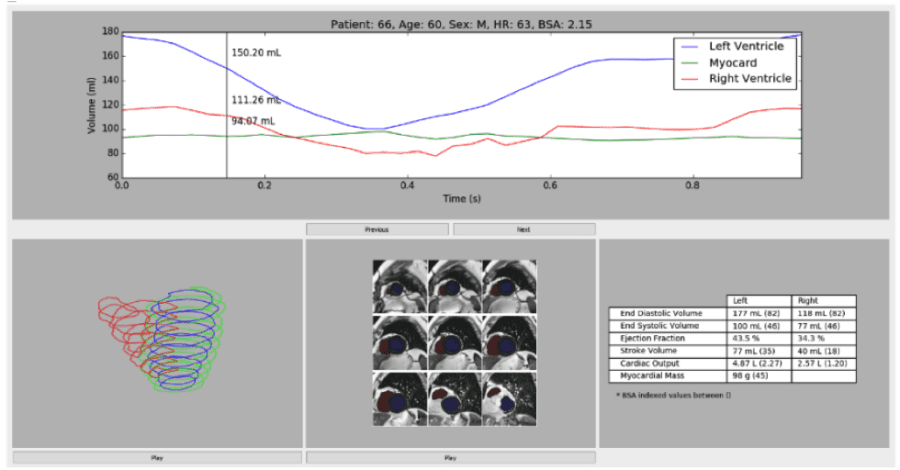Select the vertical time marker line

pyautogui.click(x=227, y=105)
